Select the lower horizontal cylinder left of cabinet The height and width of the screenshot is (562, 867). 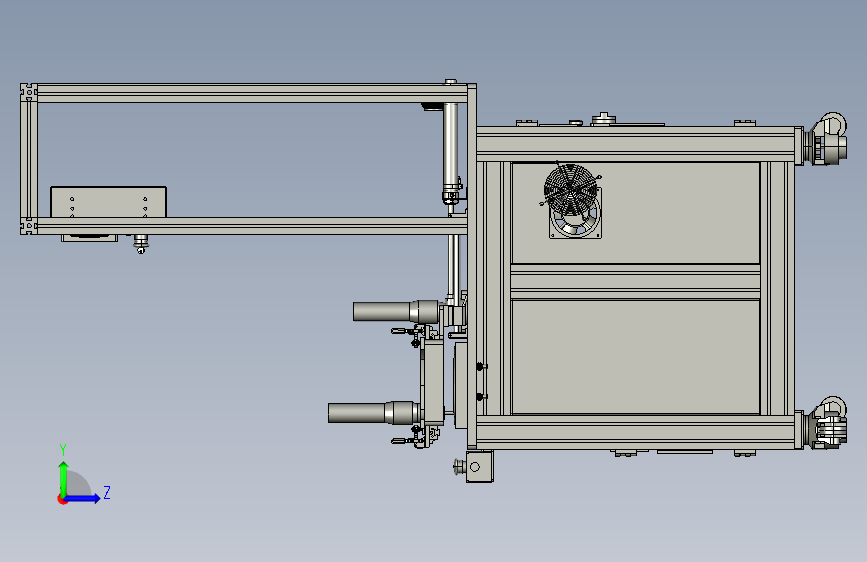point(374,413)
